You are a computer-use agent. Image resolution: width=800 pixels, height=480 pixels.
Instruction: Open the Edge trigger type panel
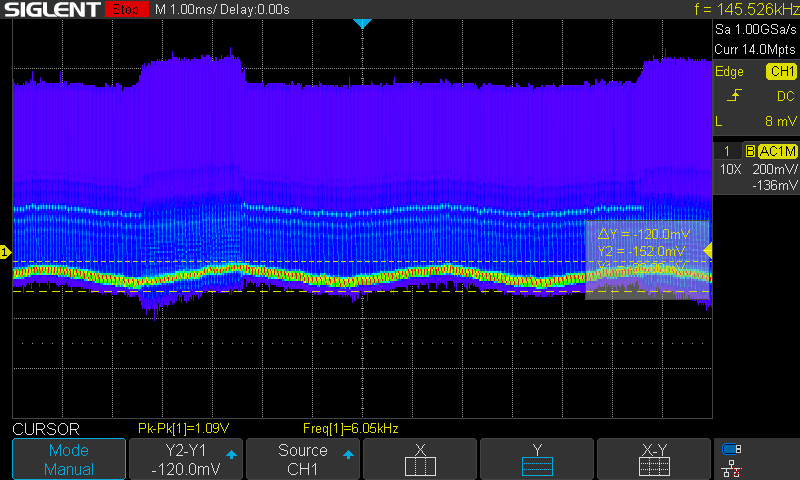(730, 72)
